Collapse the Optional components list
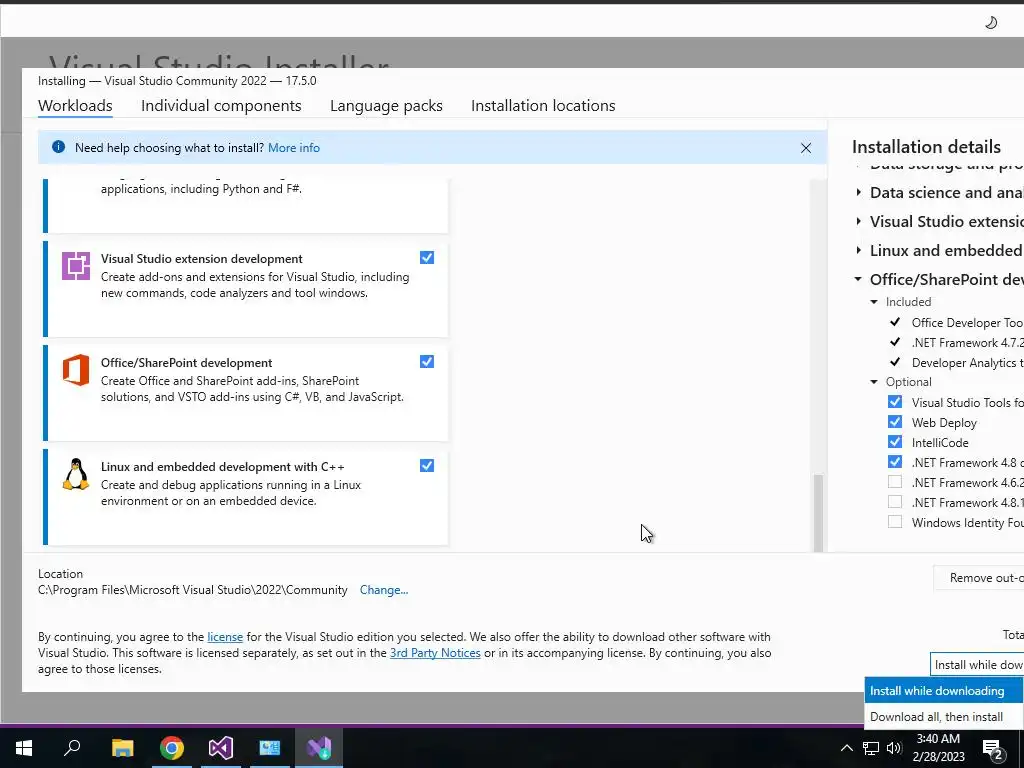The width and height of the screenshot is (1024, 768). (x=874, y=382)
